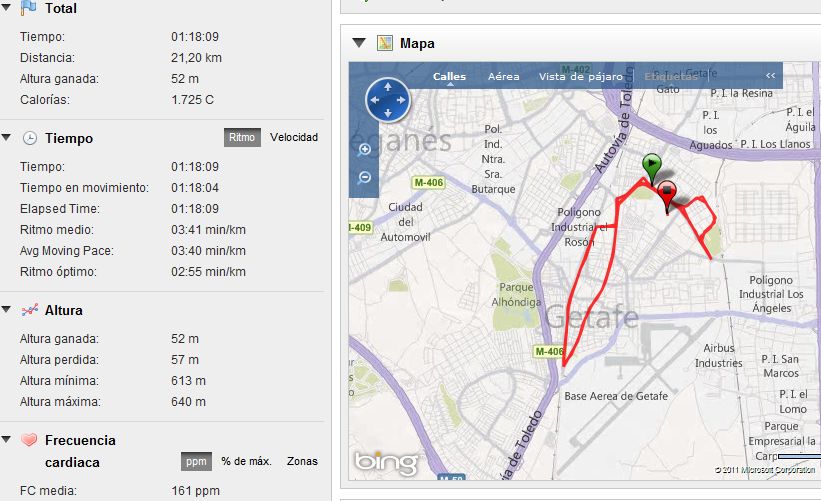The height and width of the screenshot is (501, 821).
Task: Click the map pan compass control
Action: click(x=388, y=99)
